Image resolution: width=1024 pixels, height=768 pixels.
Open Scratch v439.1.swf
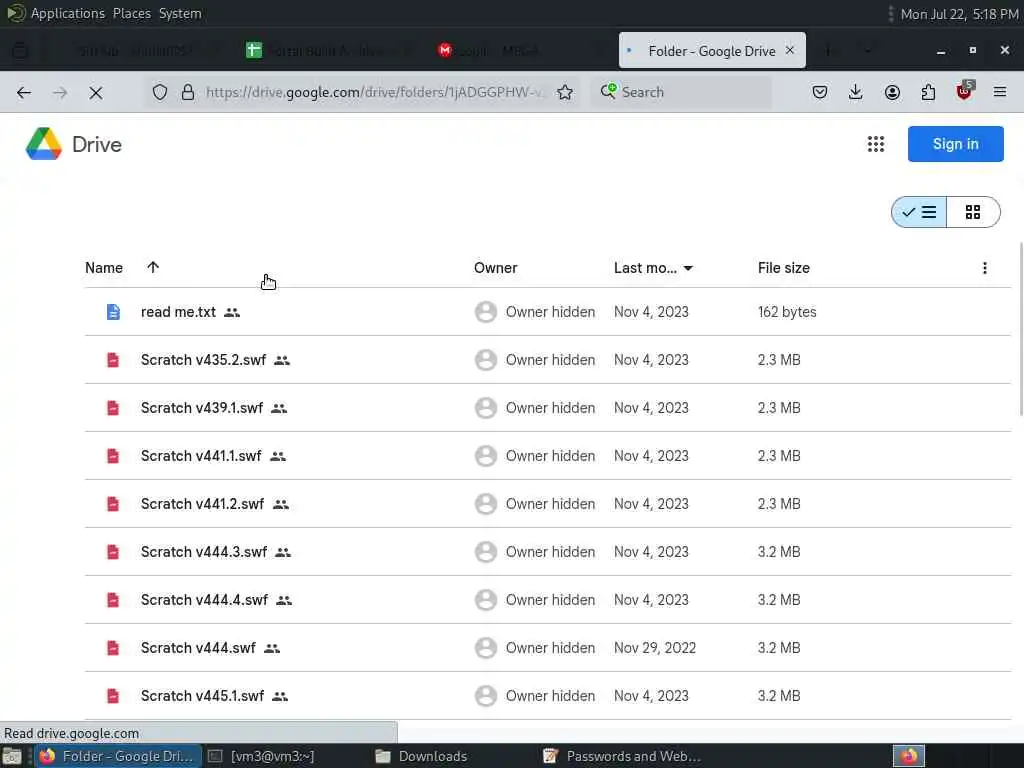[202, 408]
